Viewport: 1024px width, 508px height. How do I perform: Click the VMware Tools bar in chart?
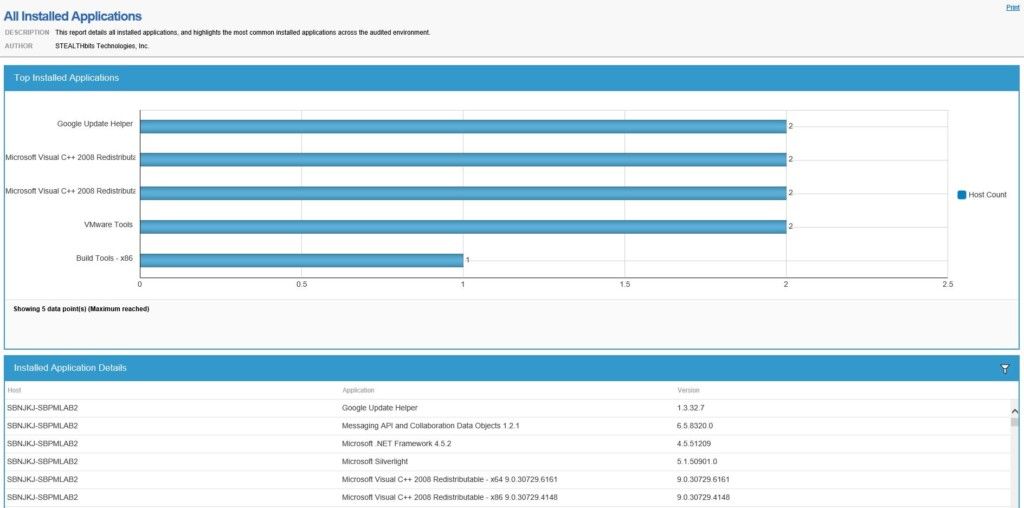tap(463, 227)
